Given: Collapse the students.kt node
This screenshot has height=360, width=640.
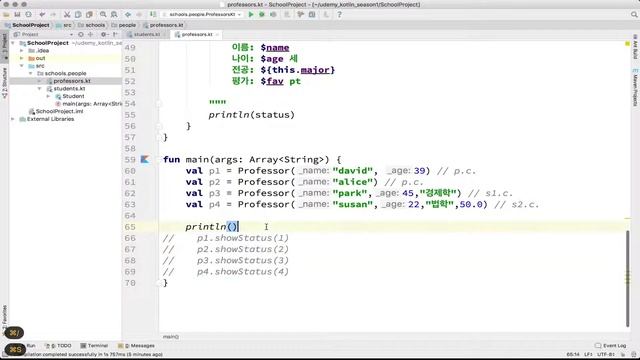Looking at the screenshot, I should point(40,89).
